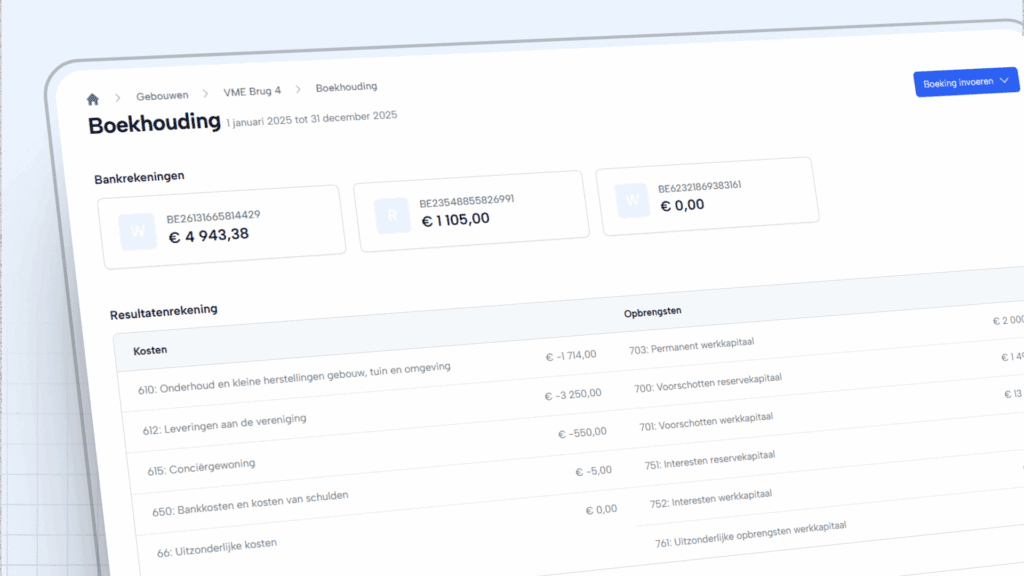Select 751: Interesten reservekapitaal
The height and width of the screenshot is (576, 1024).
coord(710,460)
